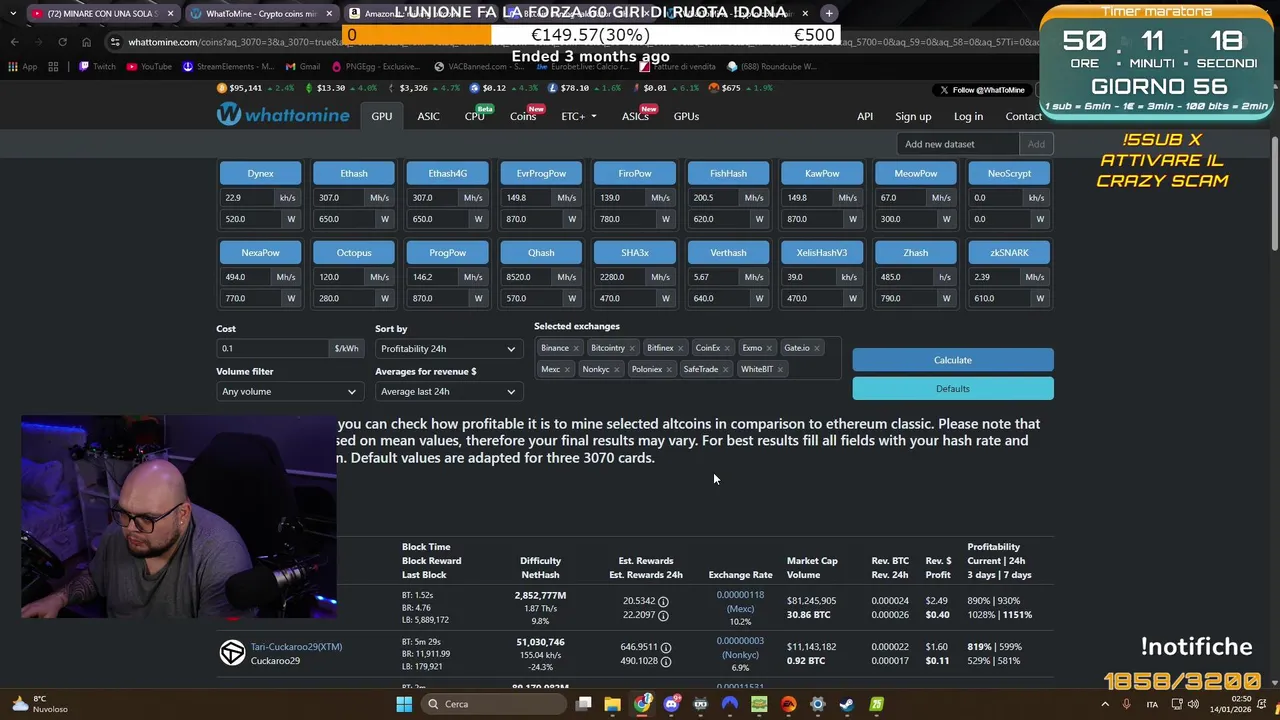
Task: Click the Log in link
Action: (968, 116)
